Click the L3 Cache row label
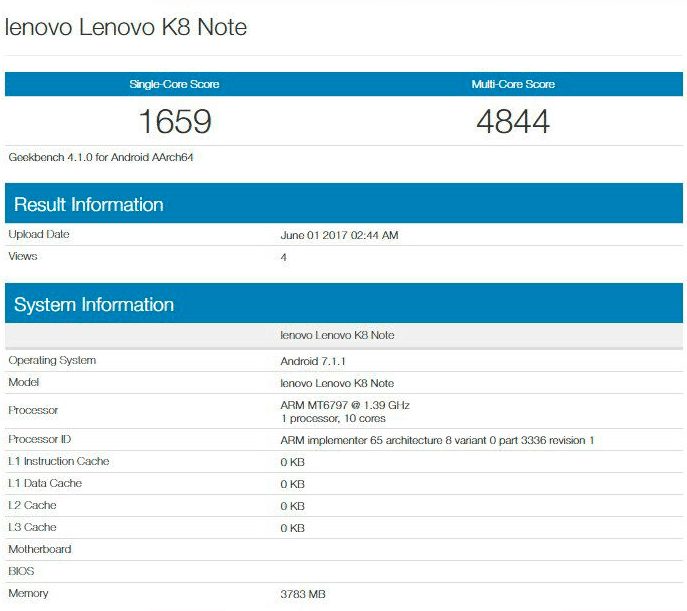Screen dimensions: 687x611 tap(32, 527)
